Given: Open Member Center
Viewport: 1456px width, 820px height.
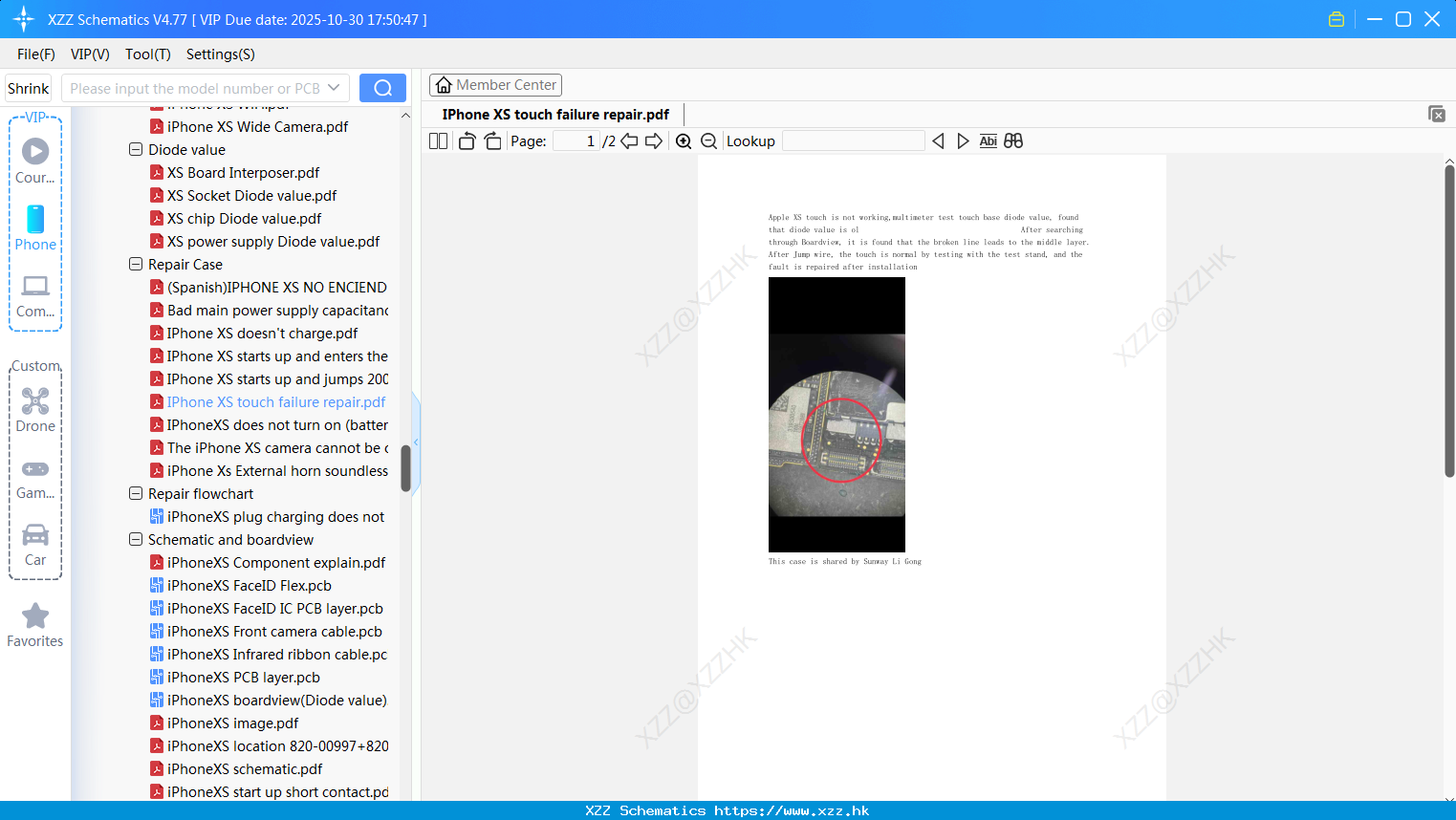Looking at the screenshot, I should (x=495, y=85).
